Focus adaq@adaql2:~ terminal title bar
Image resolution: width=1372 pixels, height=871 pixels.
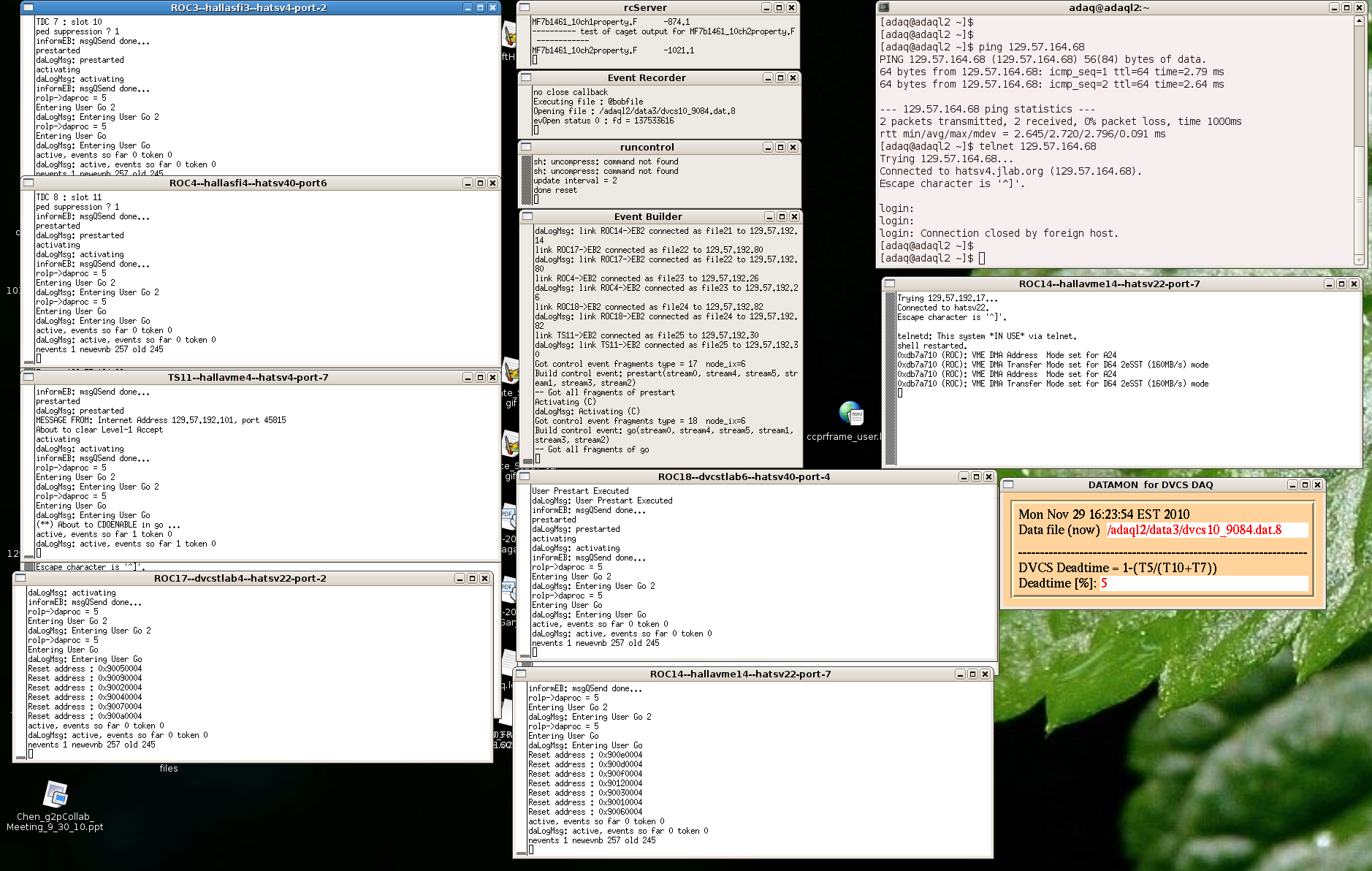pyautogui.click(x=1109, y=7)
